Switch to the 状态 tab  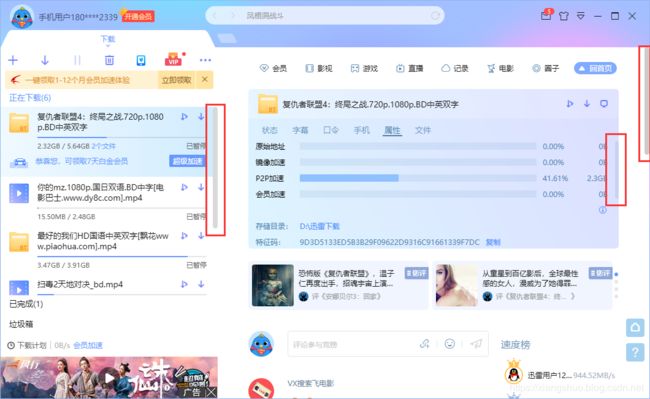tap(269, 130)
